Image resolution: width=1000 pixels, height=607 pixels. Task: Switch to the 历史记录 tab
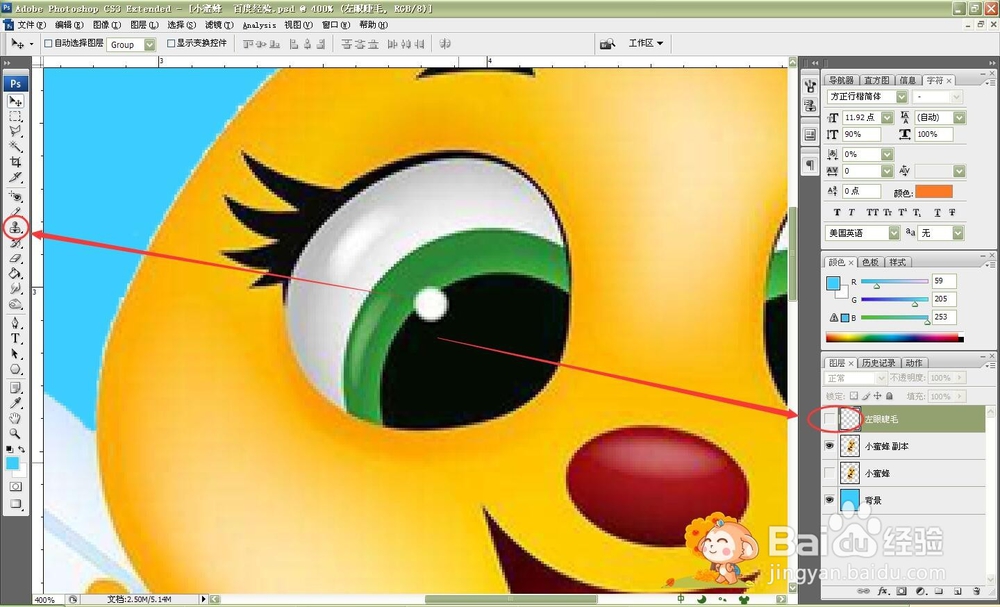tap(877, 362)
